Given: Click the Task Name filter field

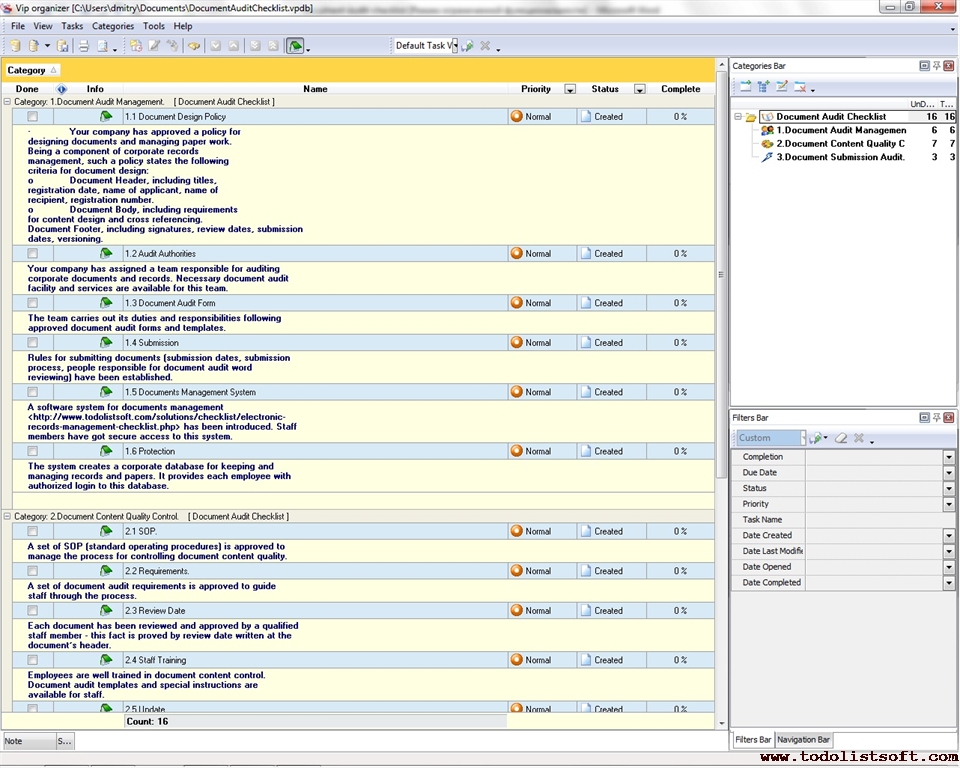Looking at the screenshot, I should (x=873, y=520).
